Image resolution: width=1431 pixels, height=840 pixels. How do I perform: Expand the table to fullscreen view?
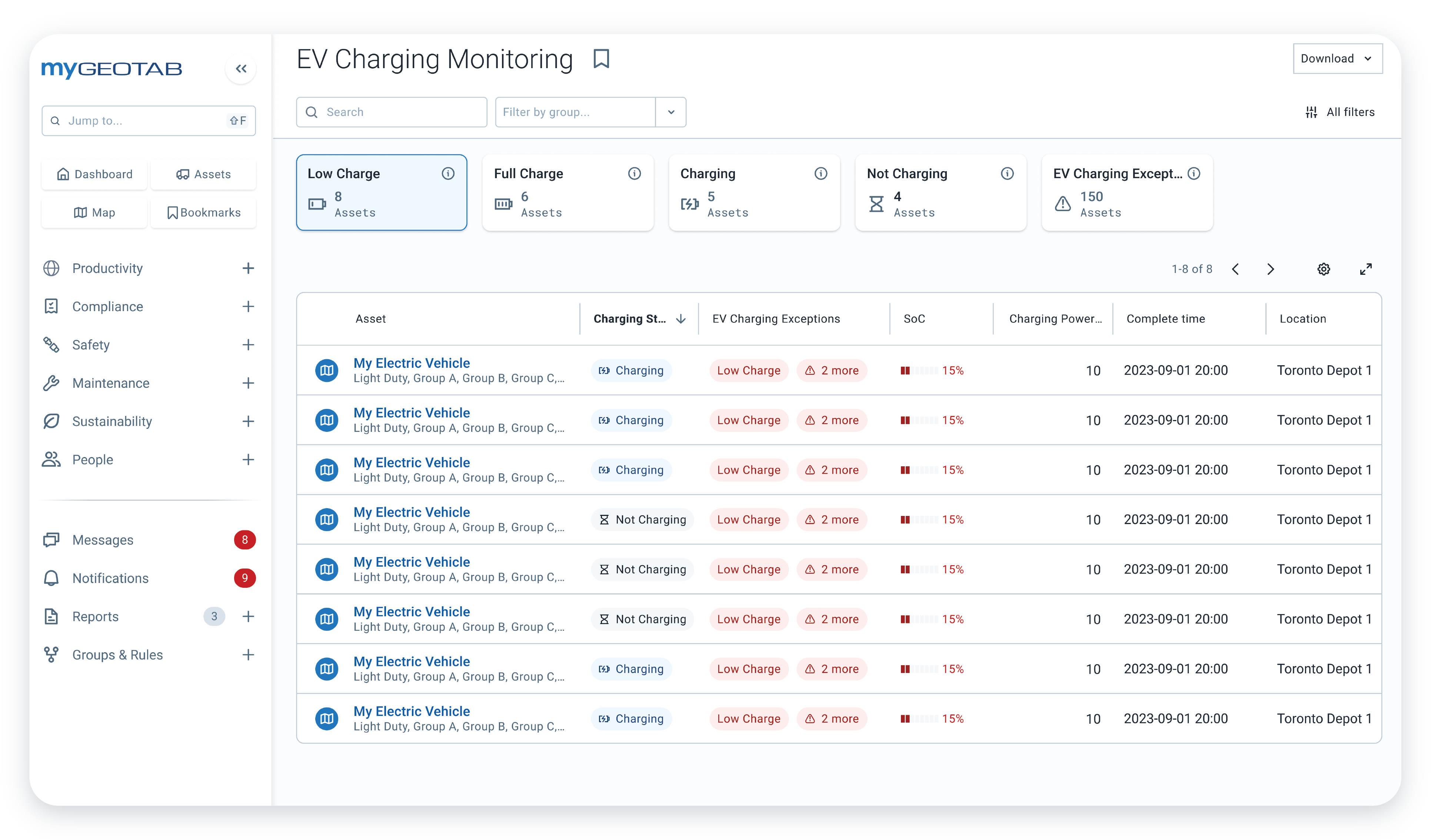click(1366, 269)
